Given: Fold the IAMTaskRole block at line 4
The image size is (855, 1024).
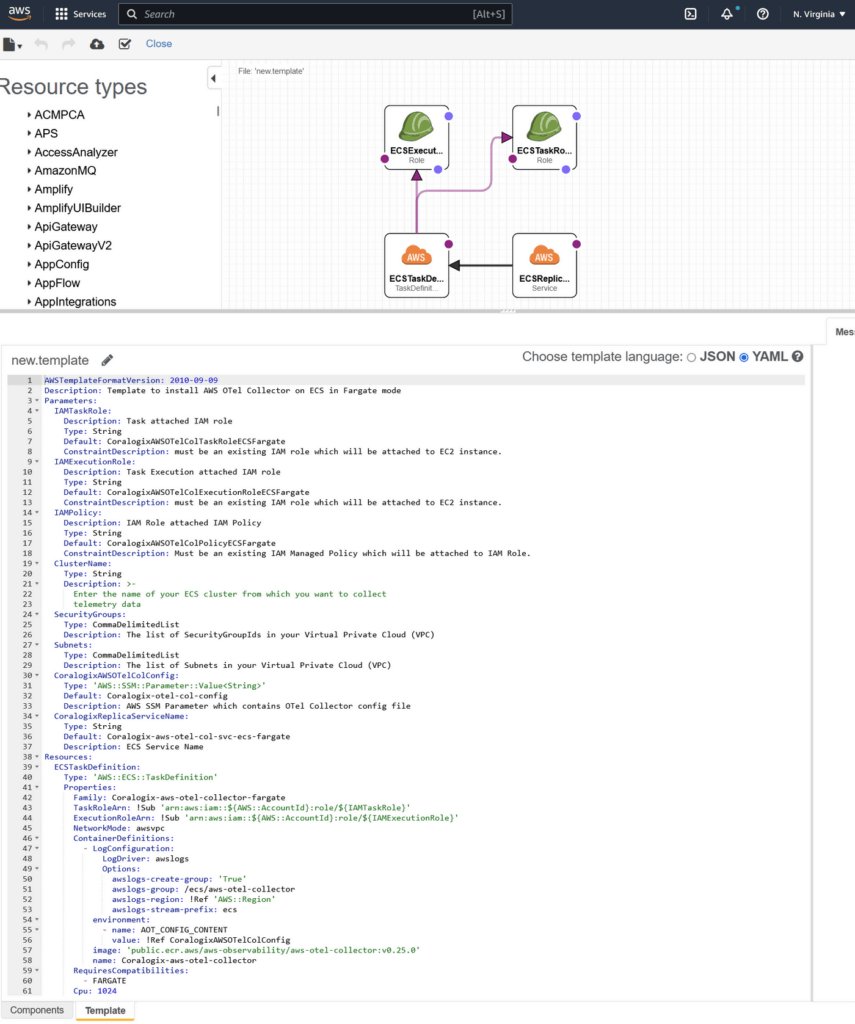Looking at the screenshot, I should [37, 411].
